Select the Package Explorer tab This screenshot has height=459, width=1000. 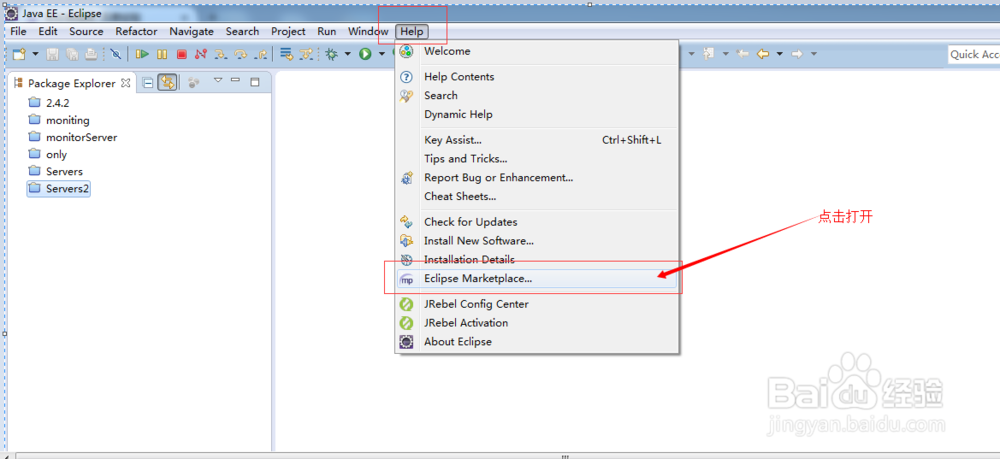point(71,83)
